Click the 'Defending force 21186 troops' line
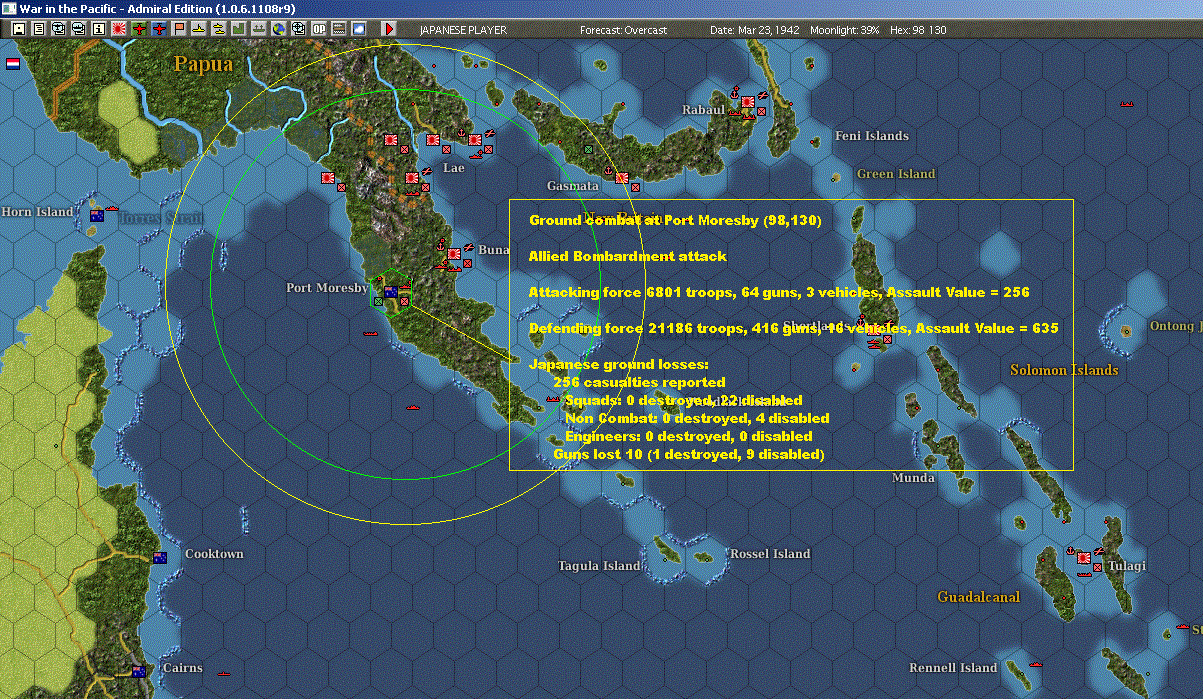Screen dimensions: 1203x699 click(794, 329)
